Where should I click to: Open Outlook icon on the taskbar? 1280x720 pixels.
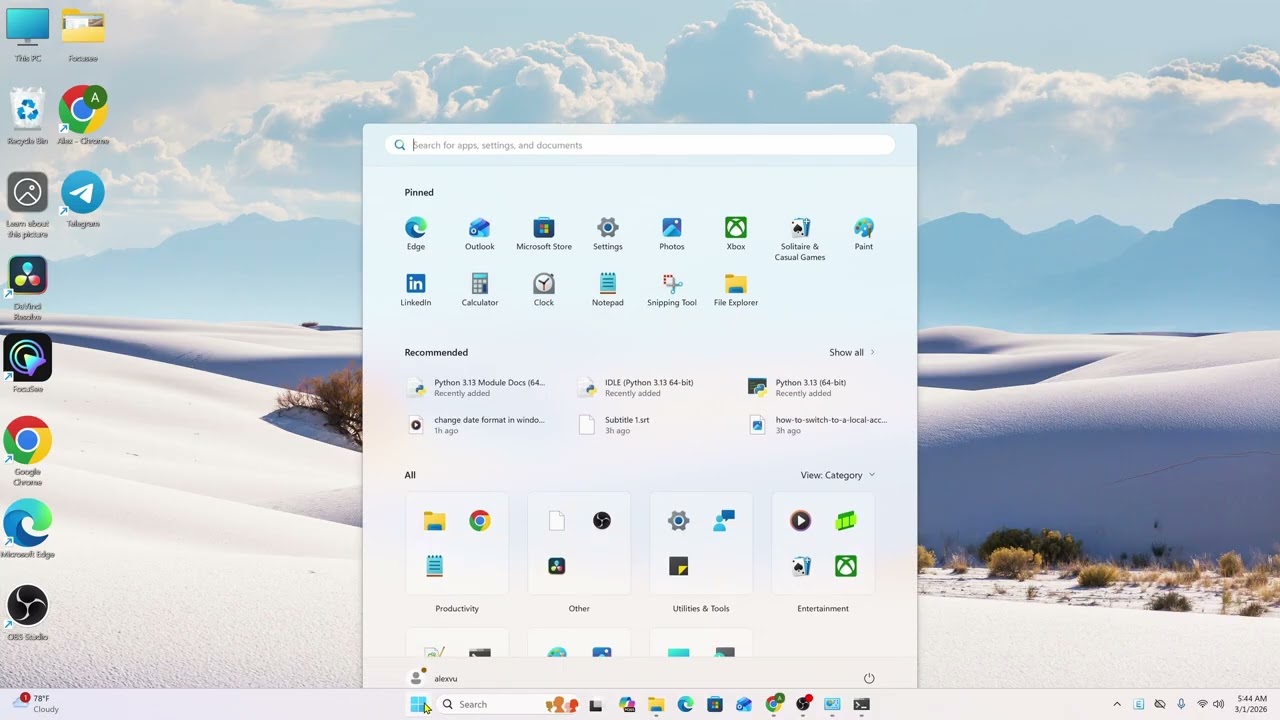(744, 704)
